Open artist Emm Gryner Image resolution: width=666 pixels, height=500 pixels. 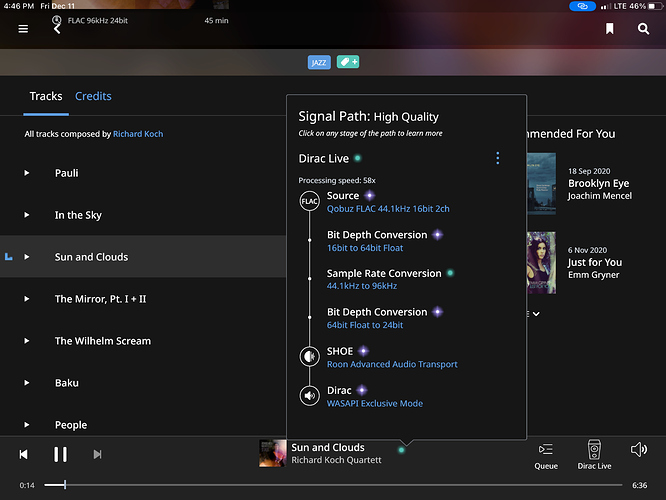[x=593, y=275]
